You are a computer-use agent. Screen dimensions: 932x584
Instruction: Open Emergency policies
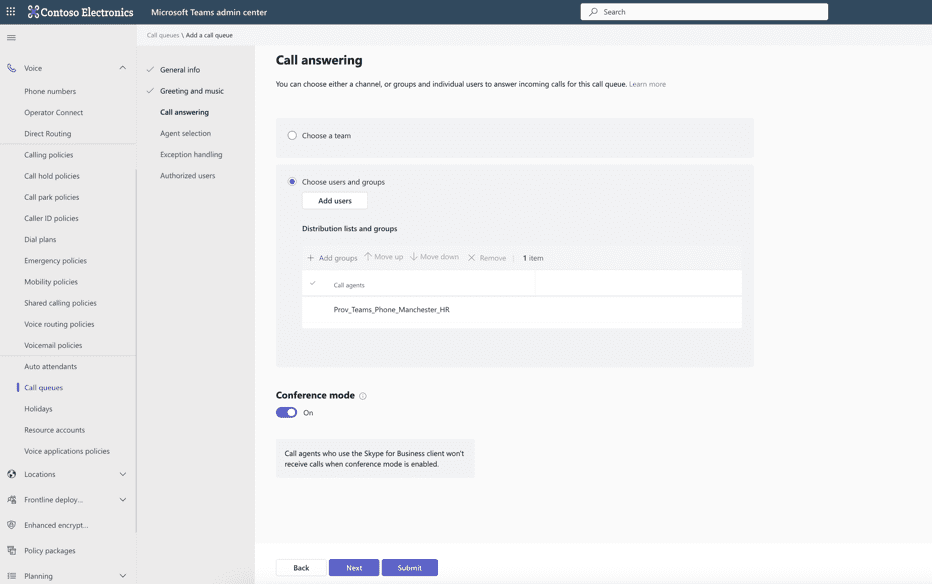55,261
